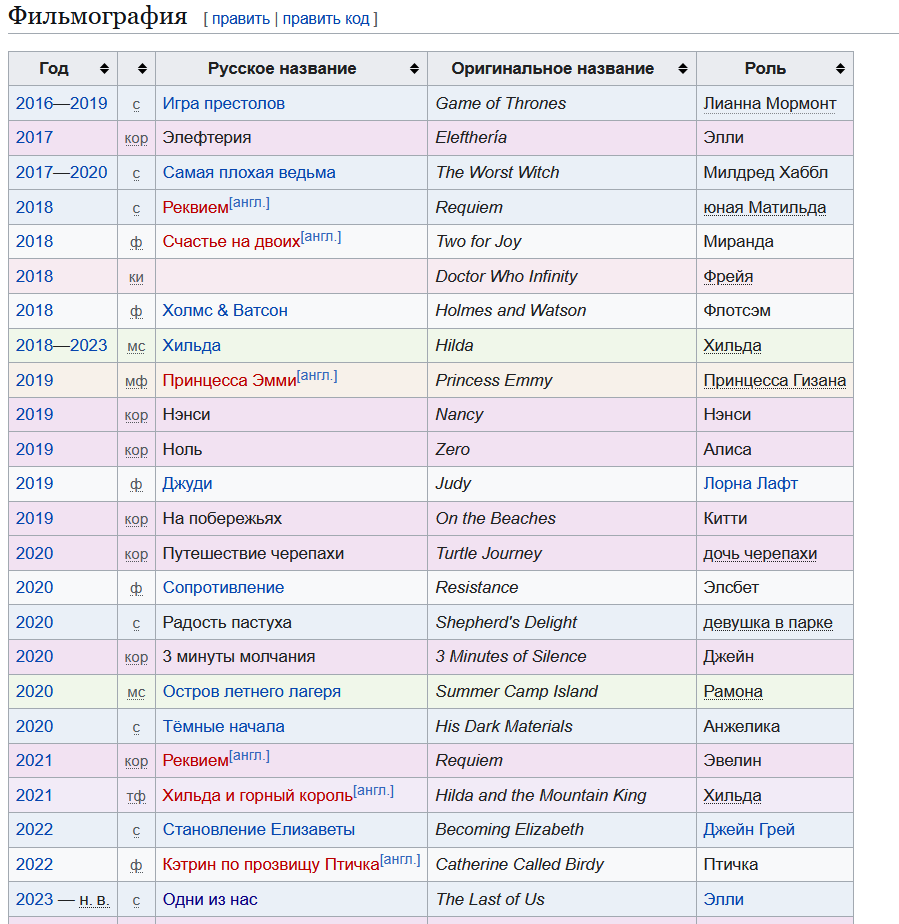This screenshot has width=899, height=924.
Task: Open the Одни из нас link
Action: point(210,900)
